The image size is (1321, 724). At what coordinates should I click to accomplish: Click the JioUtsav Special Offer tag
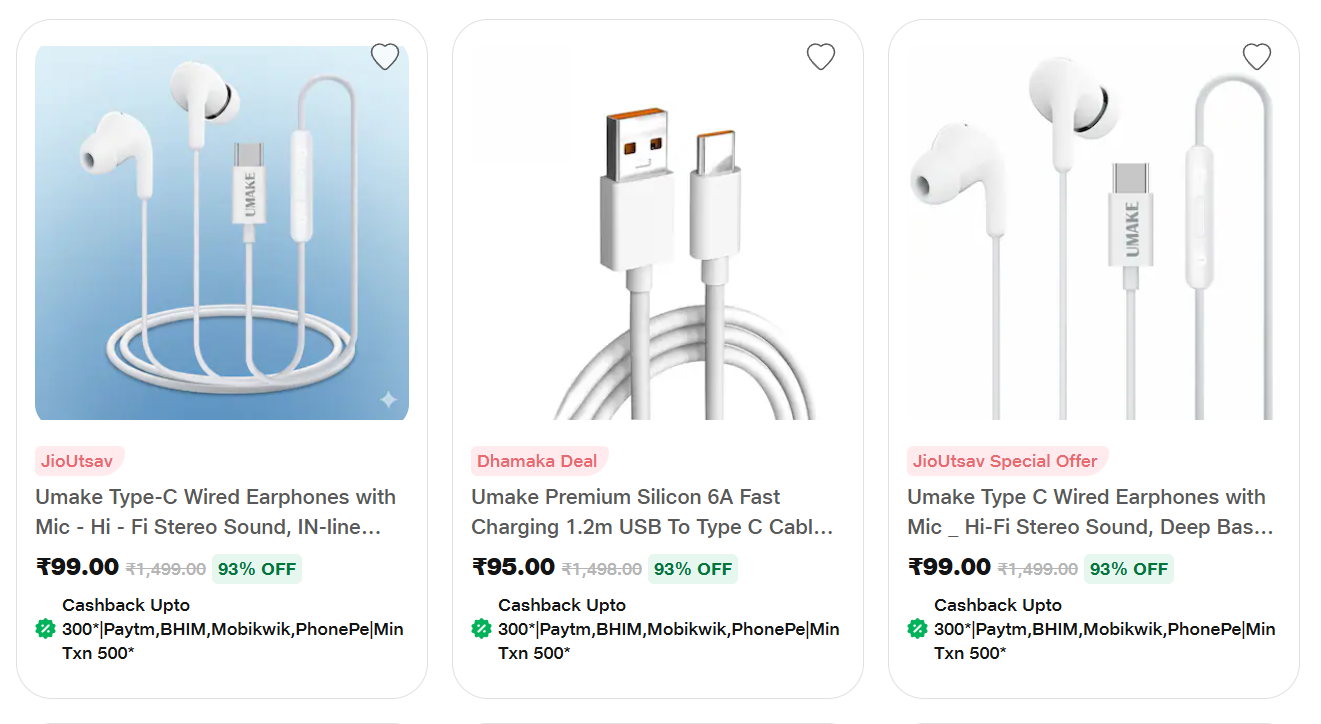[1005, 461]
